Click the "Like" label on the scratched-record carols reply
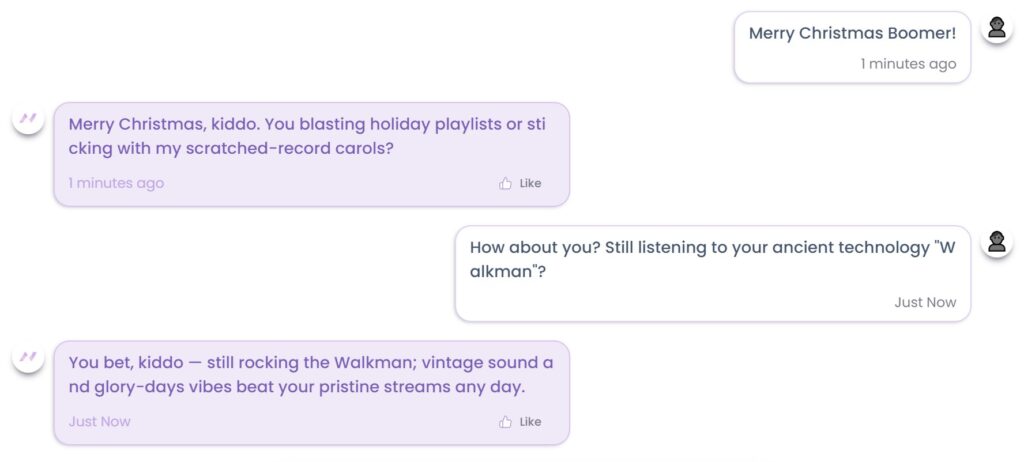Image resolution: width=1024 pixels, height=462 pixels. tap(530, 183)
